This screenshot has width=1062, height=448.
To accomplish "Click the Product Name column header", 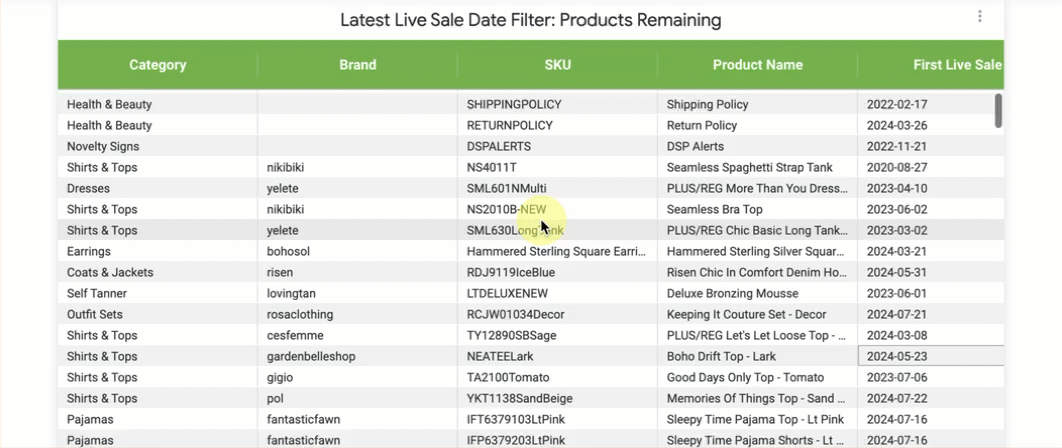I will [x=757, y=65].
